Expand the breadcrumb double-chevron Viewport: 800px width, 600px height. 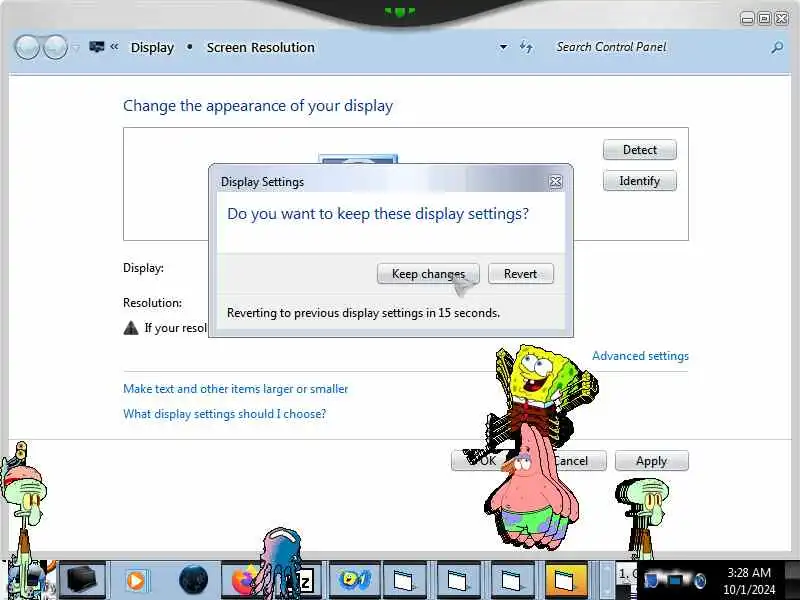coord(114,47)
